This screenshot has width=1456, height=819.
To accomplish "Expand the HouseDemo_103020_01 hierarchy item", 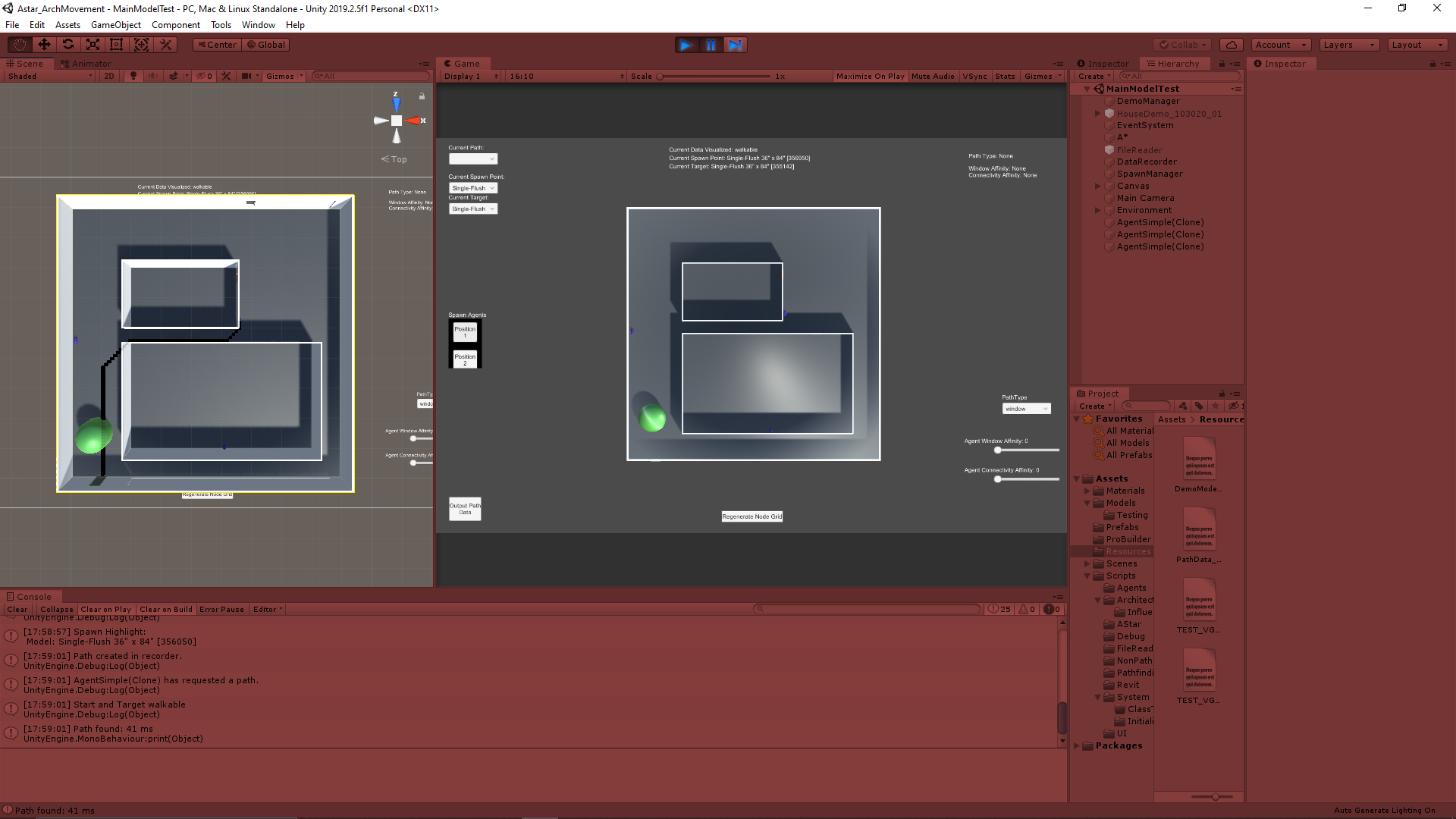I will coord(1097,114).
